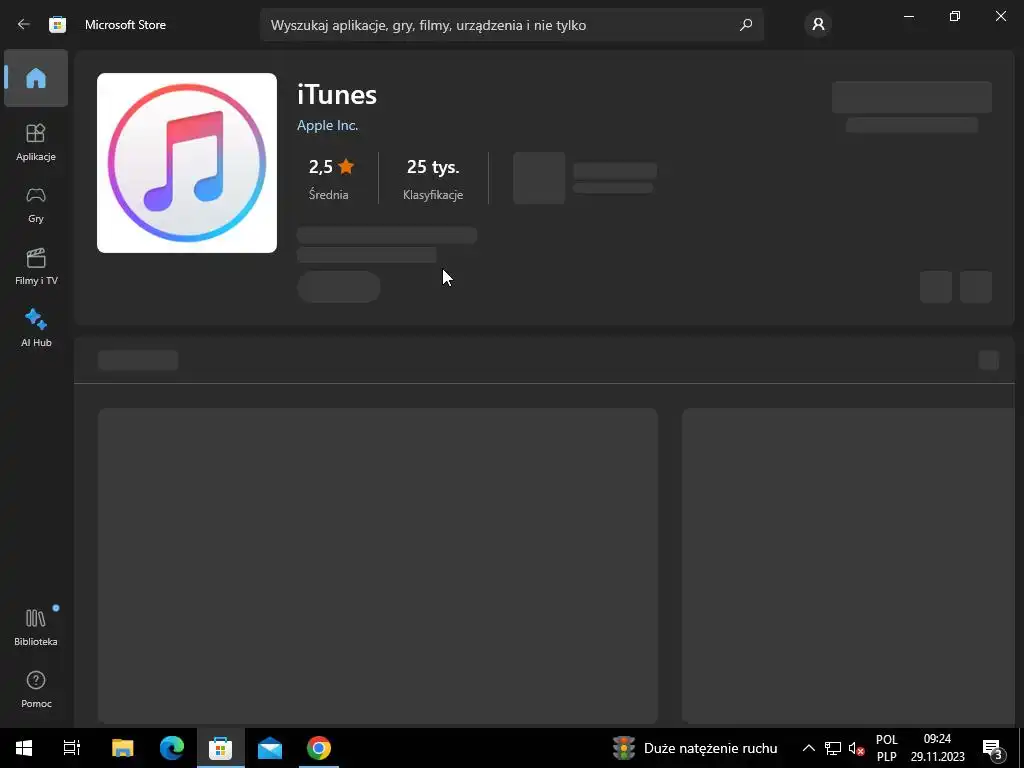Click the iTunes app logo image

[x=187, y=163]
